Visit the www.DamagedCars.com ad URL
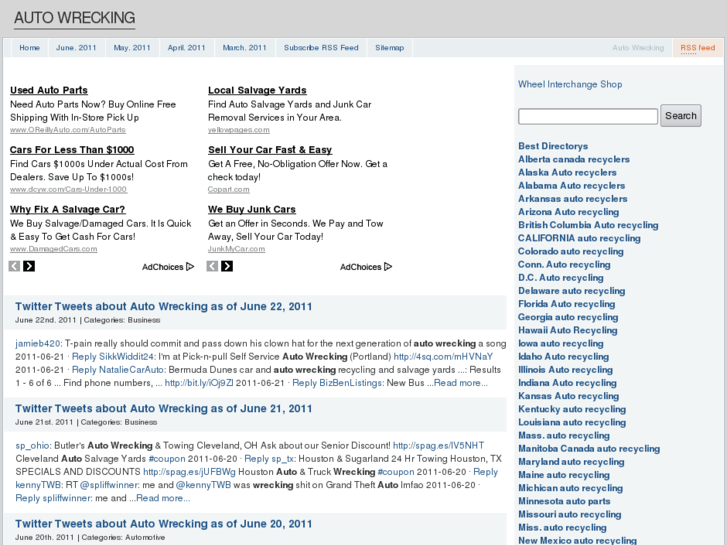 [x=54, y=249]
